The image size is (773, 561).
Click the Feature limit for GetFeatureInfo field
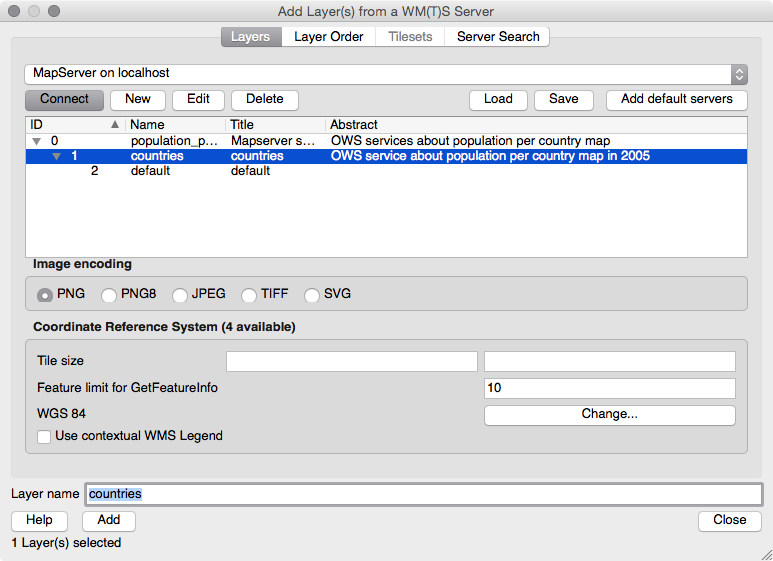pyautogui.click(x=609, y=388)
